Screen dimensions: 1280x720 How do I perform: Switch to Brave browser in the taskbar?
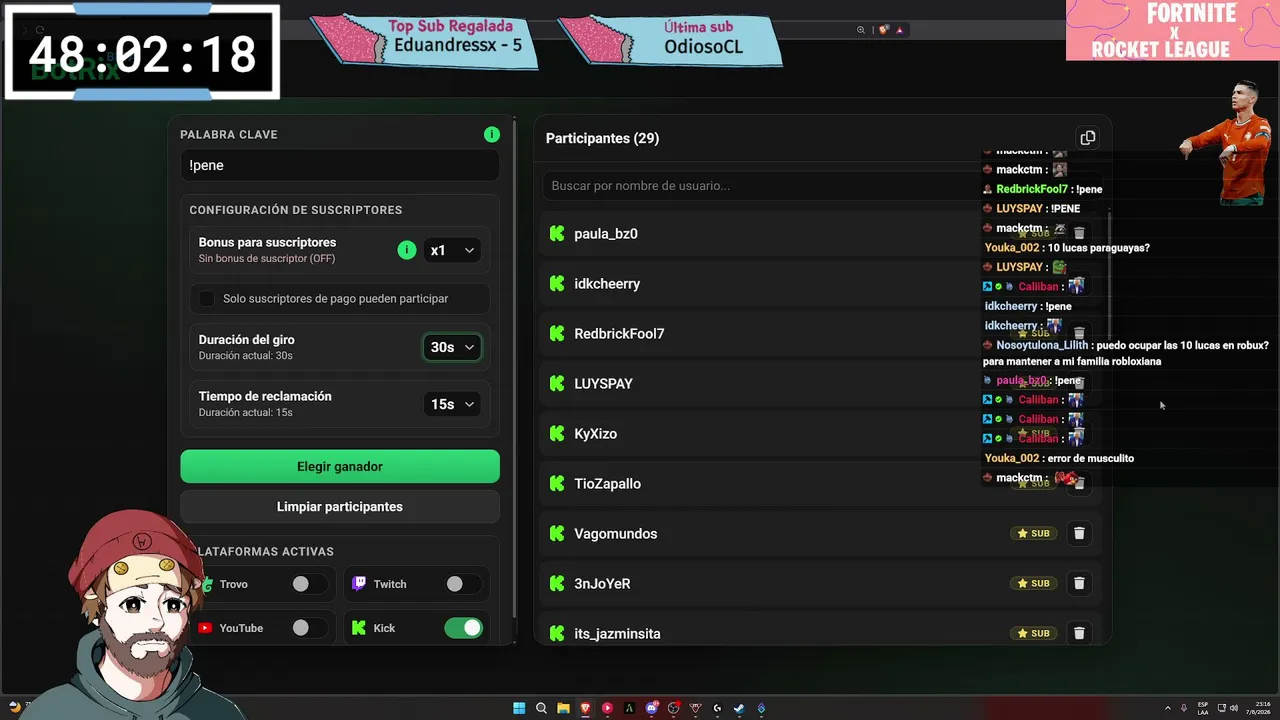(x=585, y=708)
